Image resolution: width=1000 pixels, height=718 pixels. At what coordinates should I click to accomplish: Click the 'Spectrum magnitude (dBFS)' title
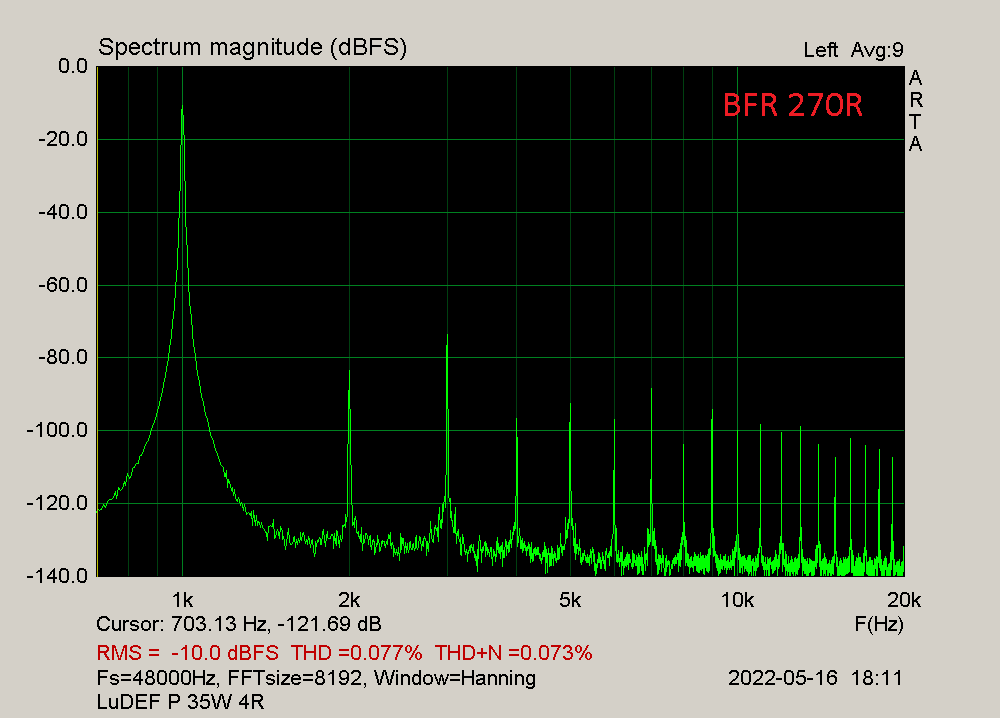coord(253,48)
